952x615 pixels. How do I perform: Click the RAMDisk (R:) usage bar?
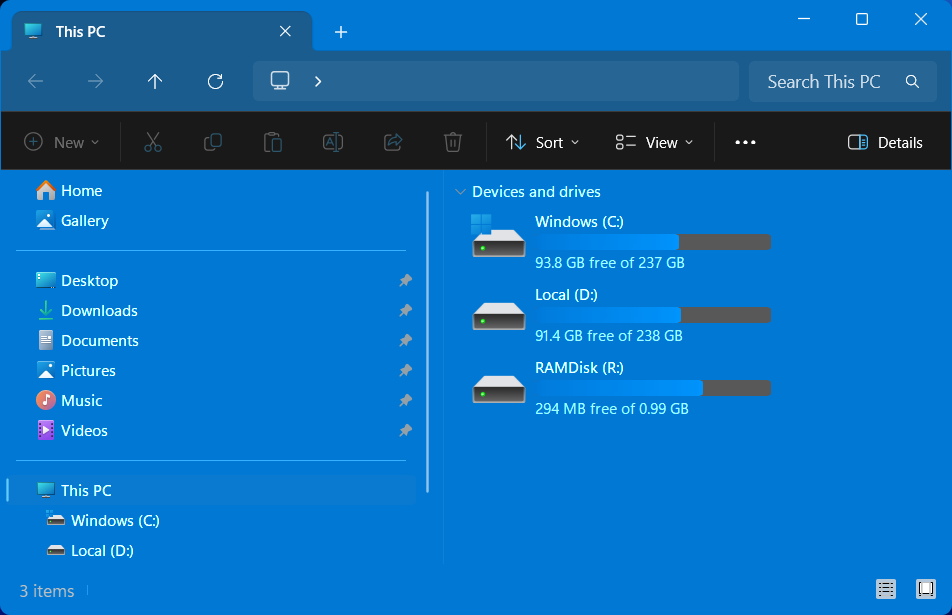(653, 388)
